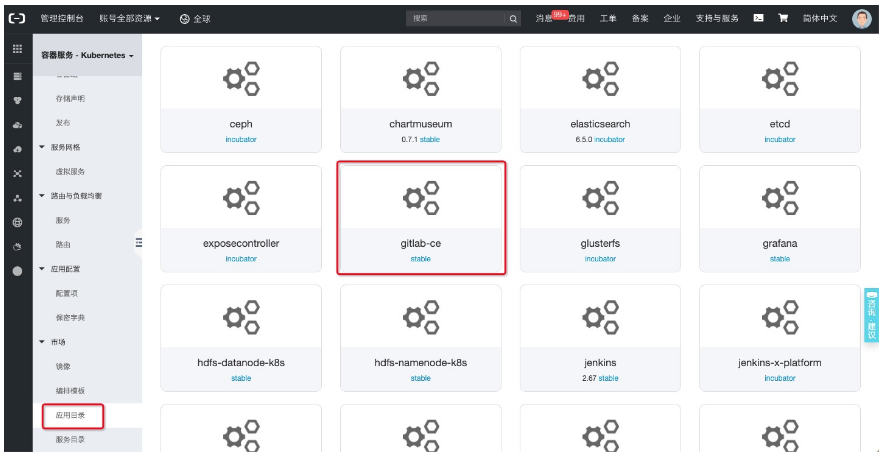Focus the 搜索 search input field

456,19
